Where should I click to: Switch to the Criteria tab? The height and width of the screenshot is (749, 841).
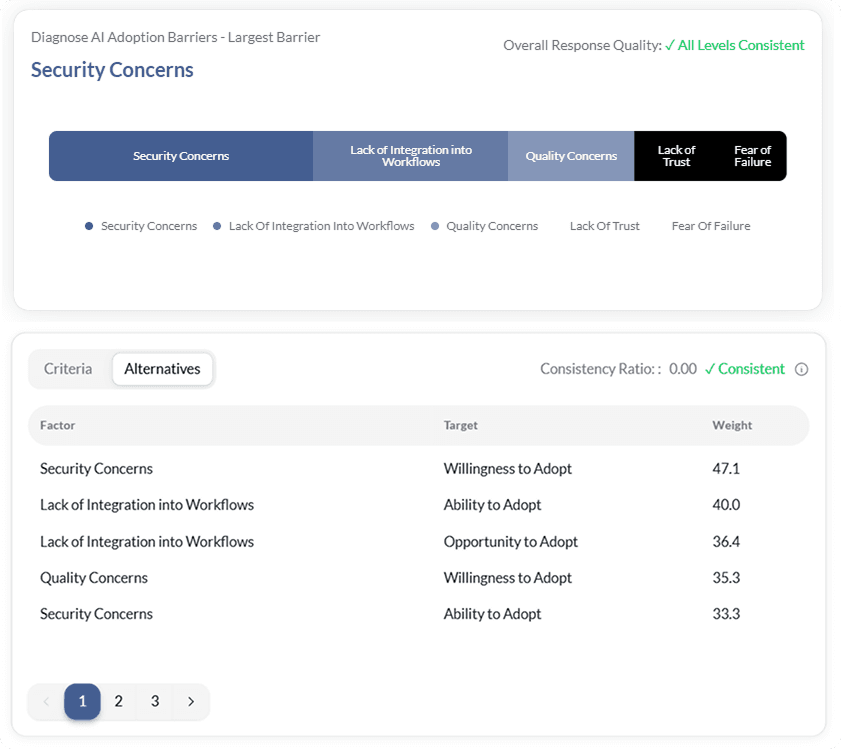pyautogui.click(x=68, y=369)
